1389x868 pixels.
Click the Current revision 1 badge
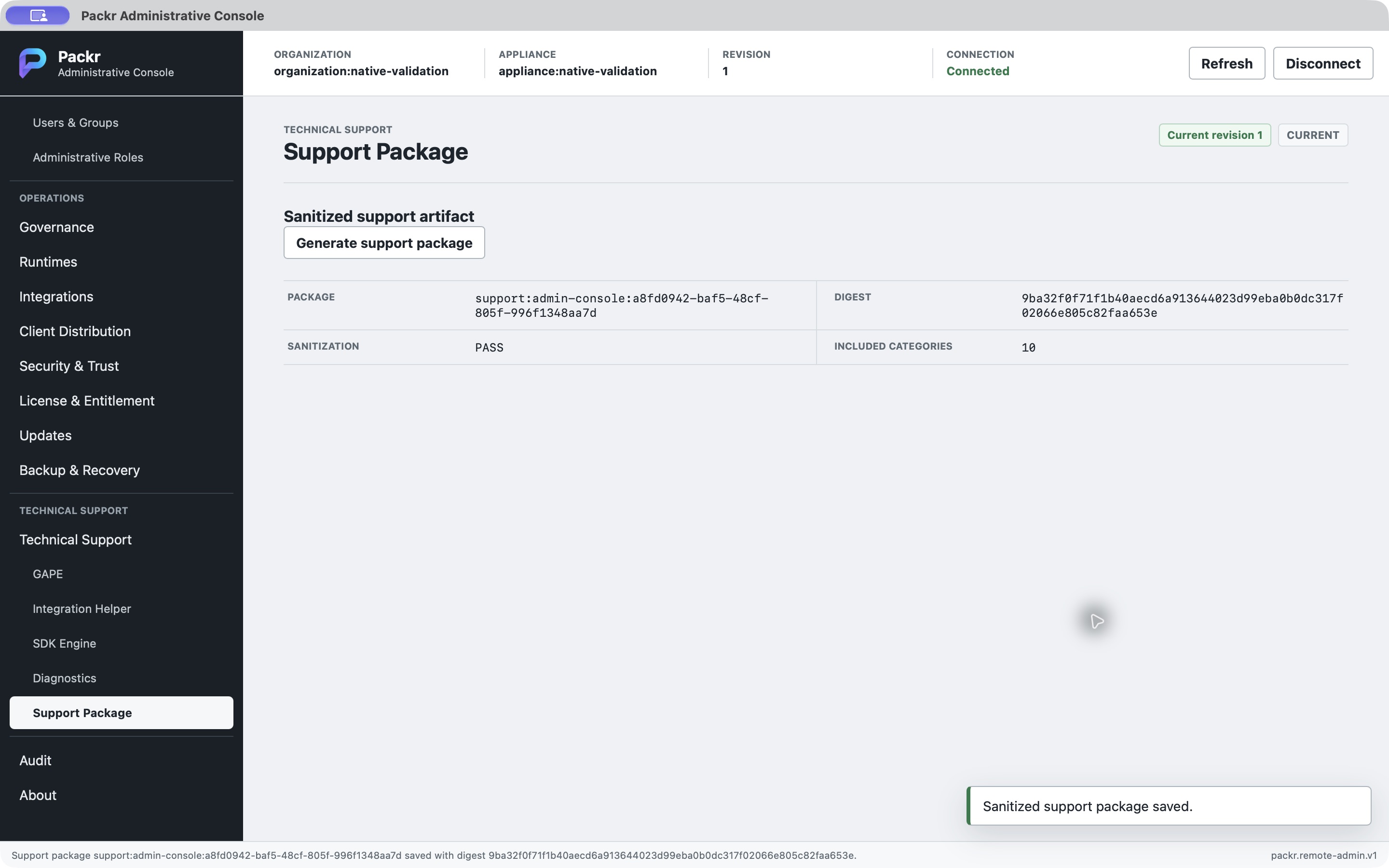tap(1214, 135)
